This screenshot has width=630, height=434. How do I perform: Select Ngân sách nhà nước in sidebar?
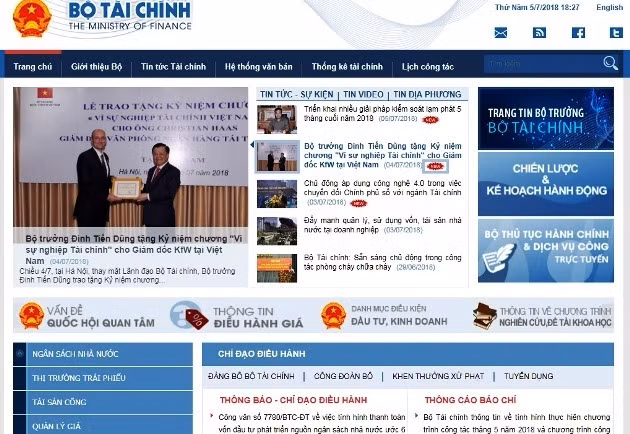click(x=103, y=354)
